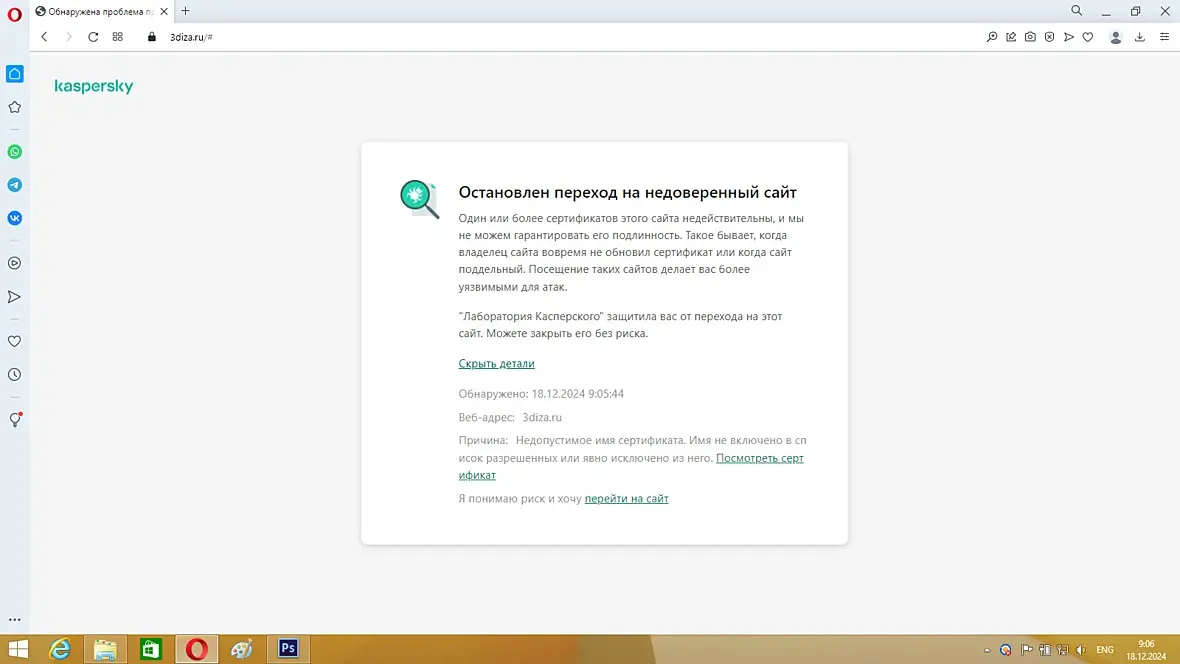
Task: Open the find-in-page search icon
Action: (x=992, y=37)
